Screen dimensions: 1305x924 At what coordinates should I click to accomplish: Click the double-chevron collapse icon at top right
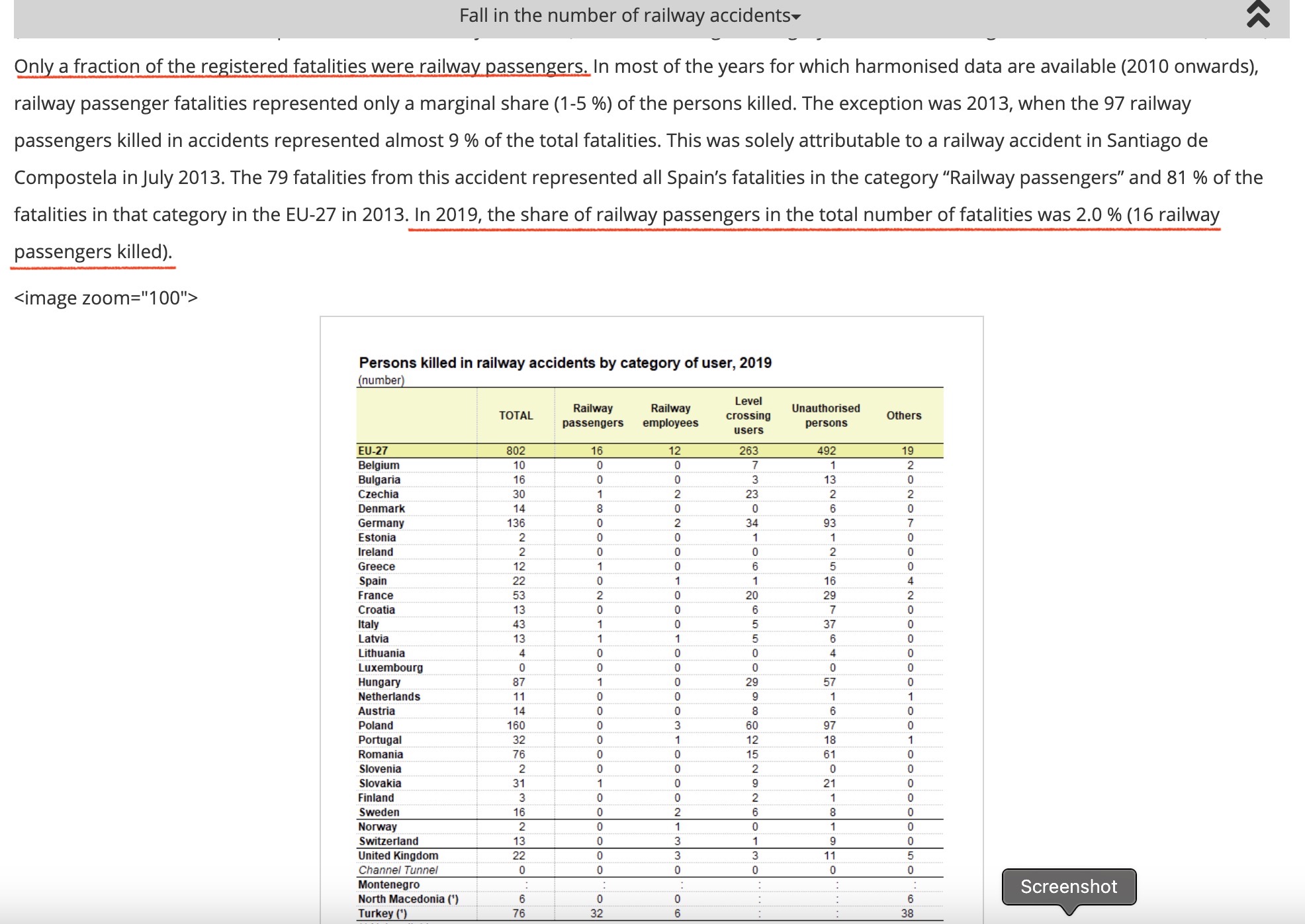click(x=1258, y=15)
